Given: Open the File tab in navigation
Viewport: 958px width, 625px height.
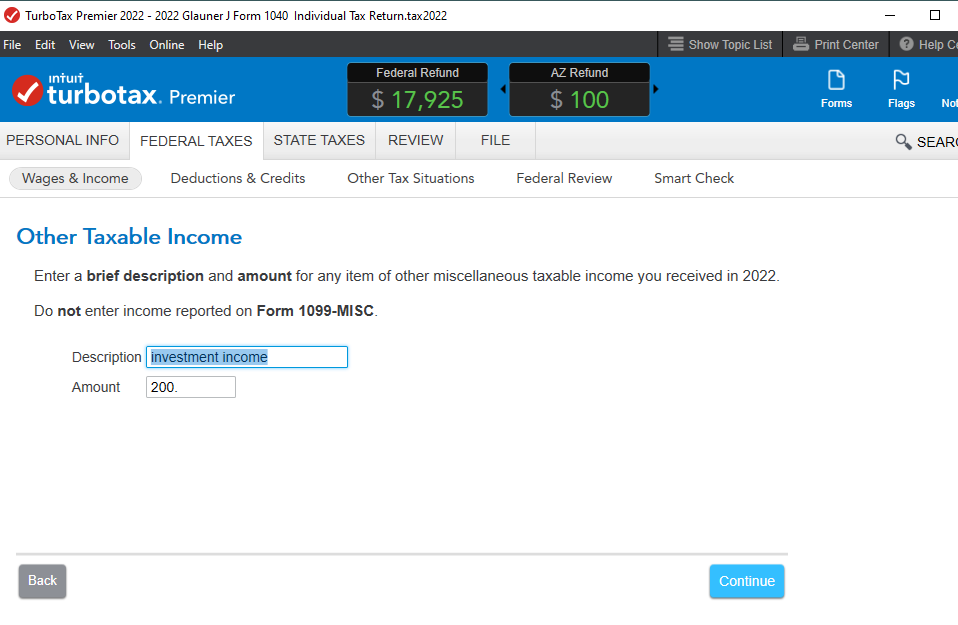Looking at the screenshot, I should point(495,141).
